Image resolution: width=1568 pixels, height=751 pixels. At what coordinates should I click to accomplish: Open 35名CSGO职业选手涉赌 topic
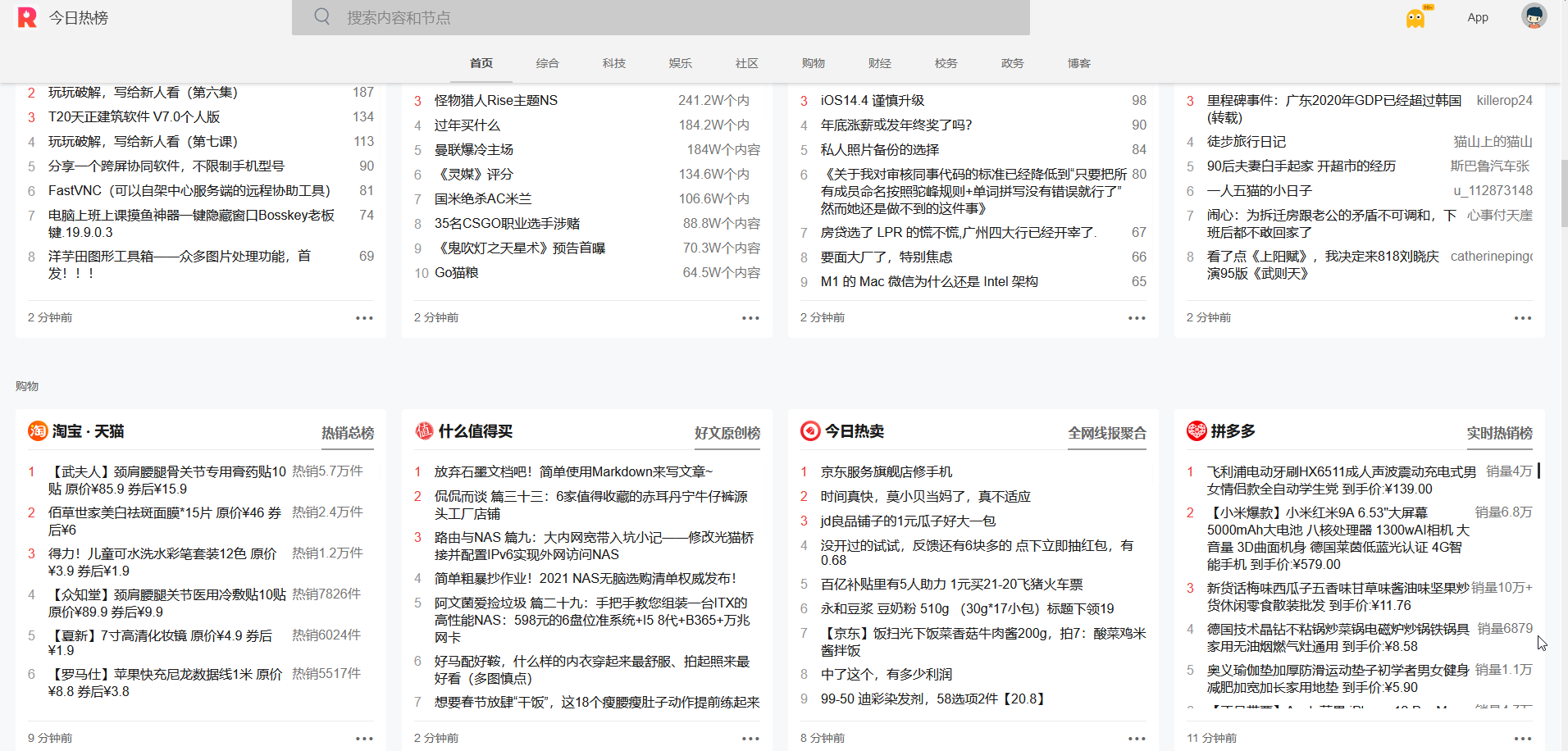(508, 224)
